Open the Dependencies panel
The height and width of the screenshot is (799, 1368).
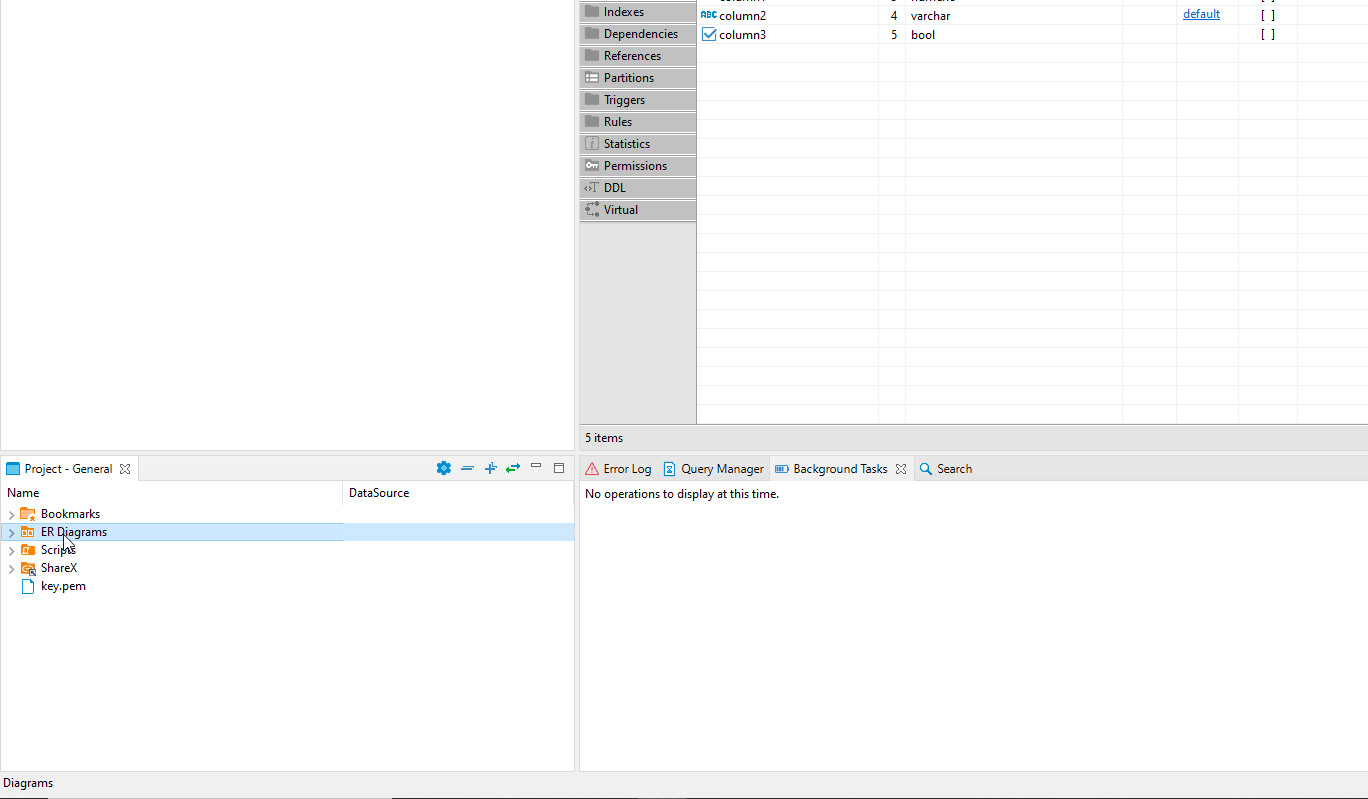pos(637,33)
